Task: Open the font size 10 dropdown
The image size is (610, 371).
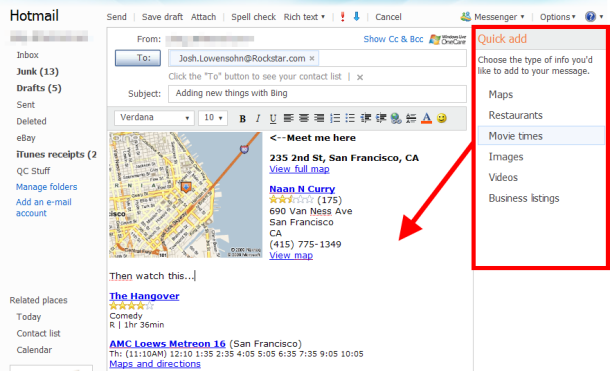Action: point(213,117)
